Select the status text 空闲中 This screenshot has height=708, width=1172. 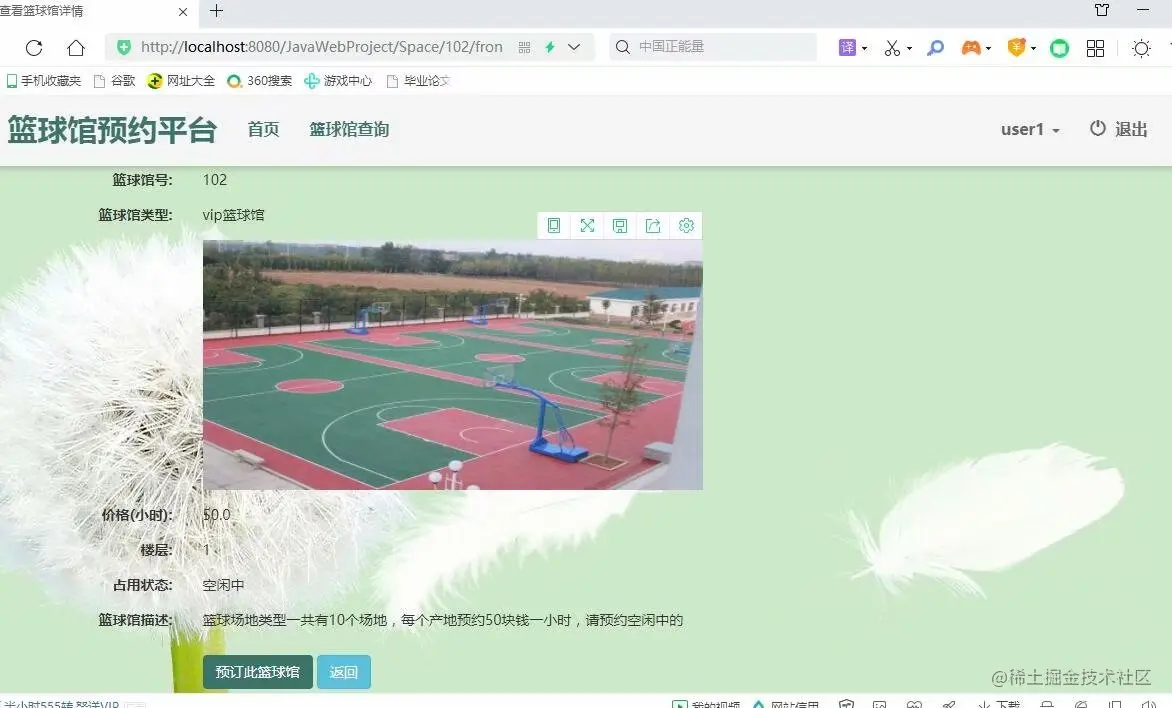(x=223, y=585)
